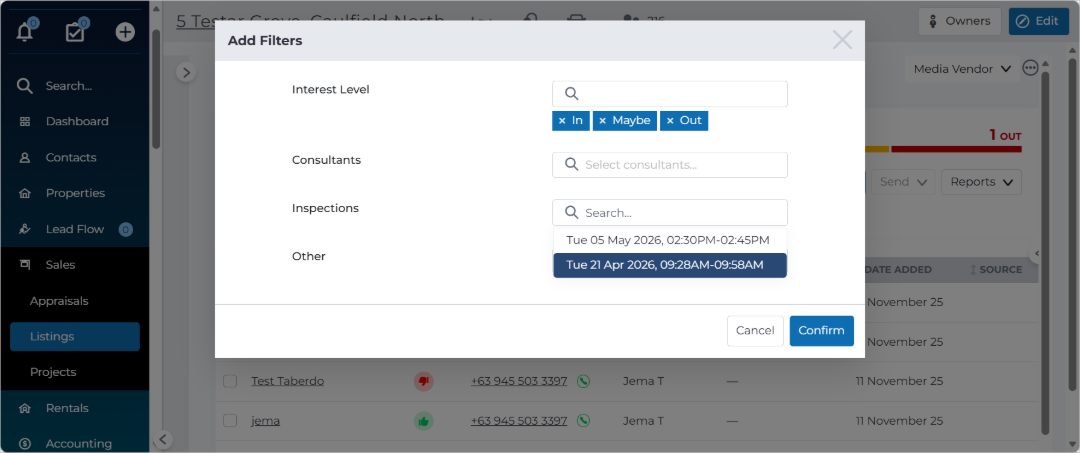
Task: Open Appraisals under Sales
Action: 59,301
